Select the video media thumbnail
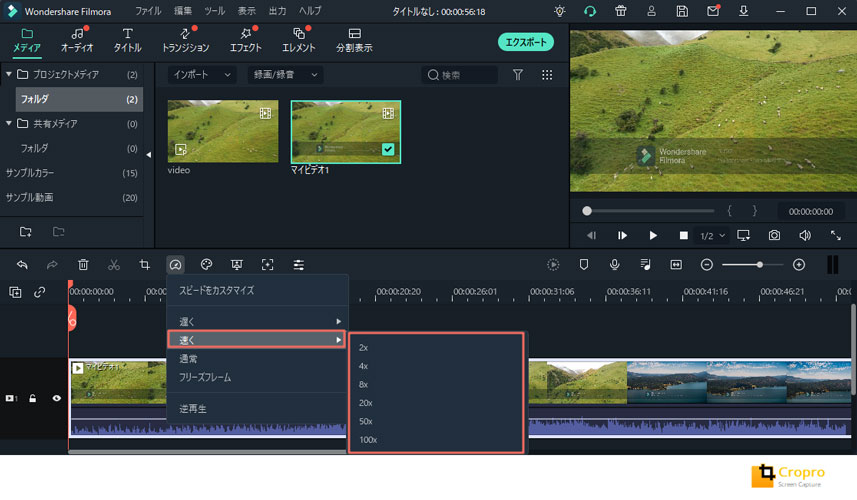The image size is (857, 500). (223, 131)
